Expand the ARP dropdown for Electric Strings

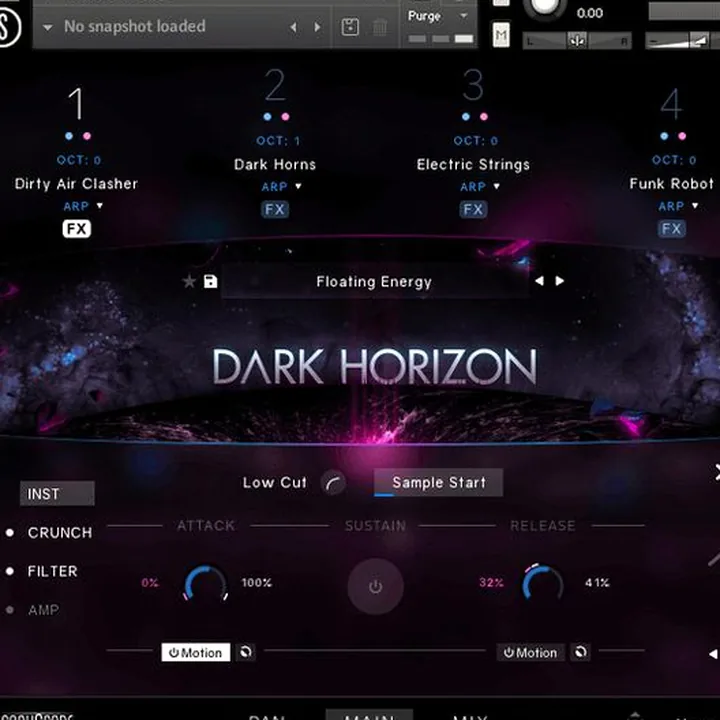[x=496, y=186]
